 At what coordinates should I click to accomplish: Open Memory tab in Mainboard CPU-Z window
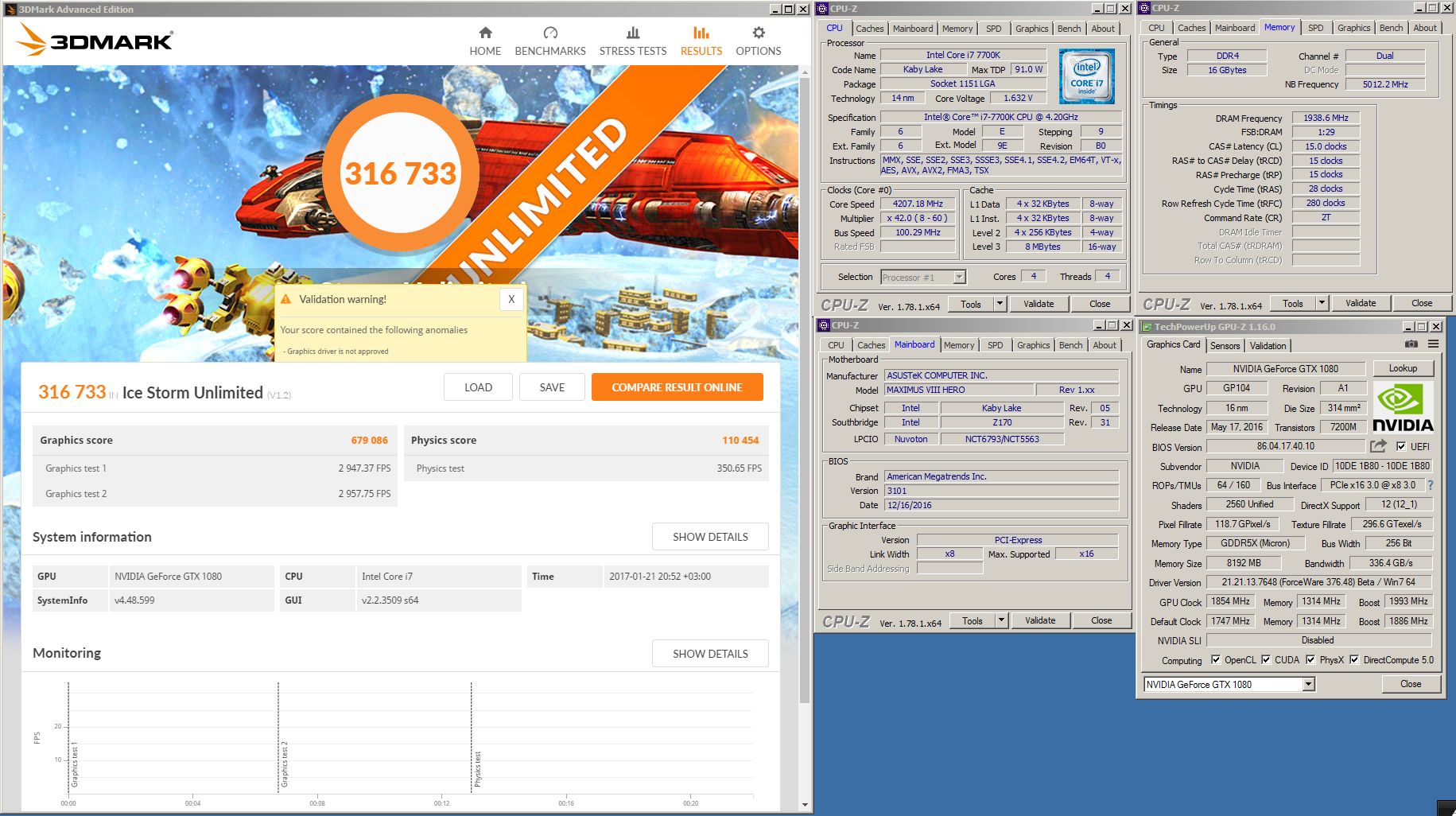click(x=959, y=345)
